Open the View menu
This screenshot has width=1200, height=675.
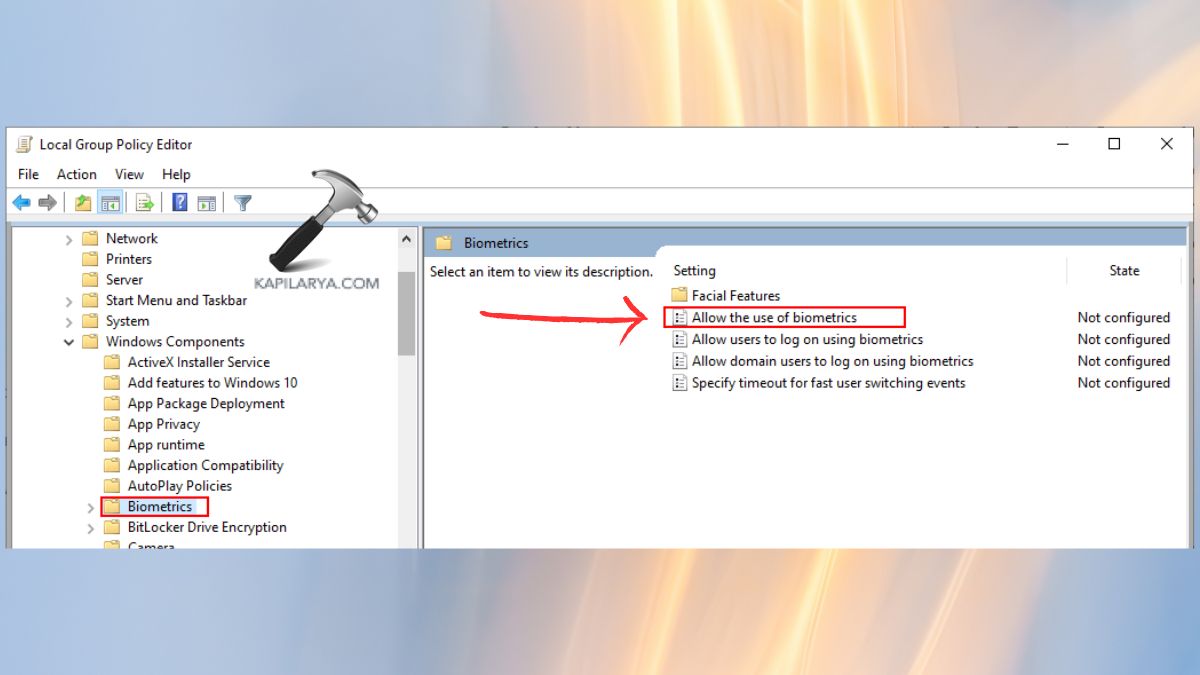[129, 174]
